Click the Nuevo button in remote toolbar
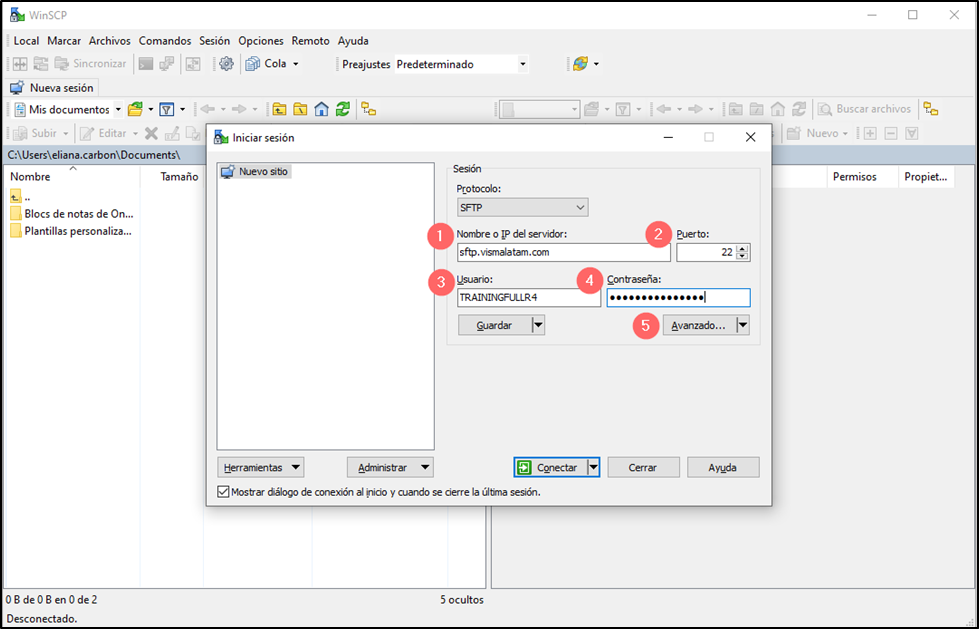Screen dimensions: 979x629 click(x=818, y=133)
